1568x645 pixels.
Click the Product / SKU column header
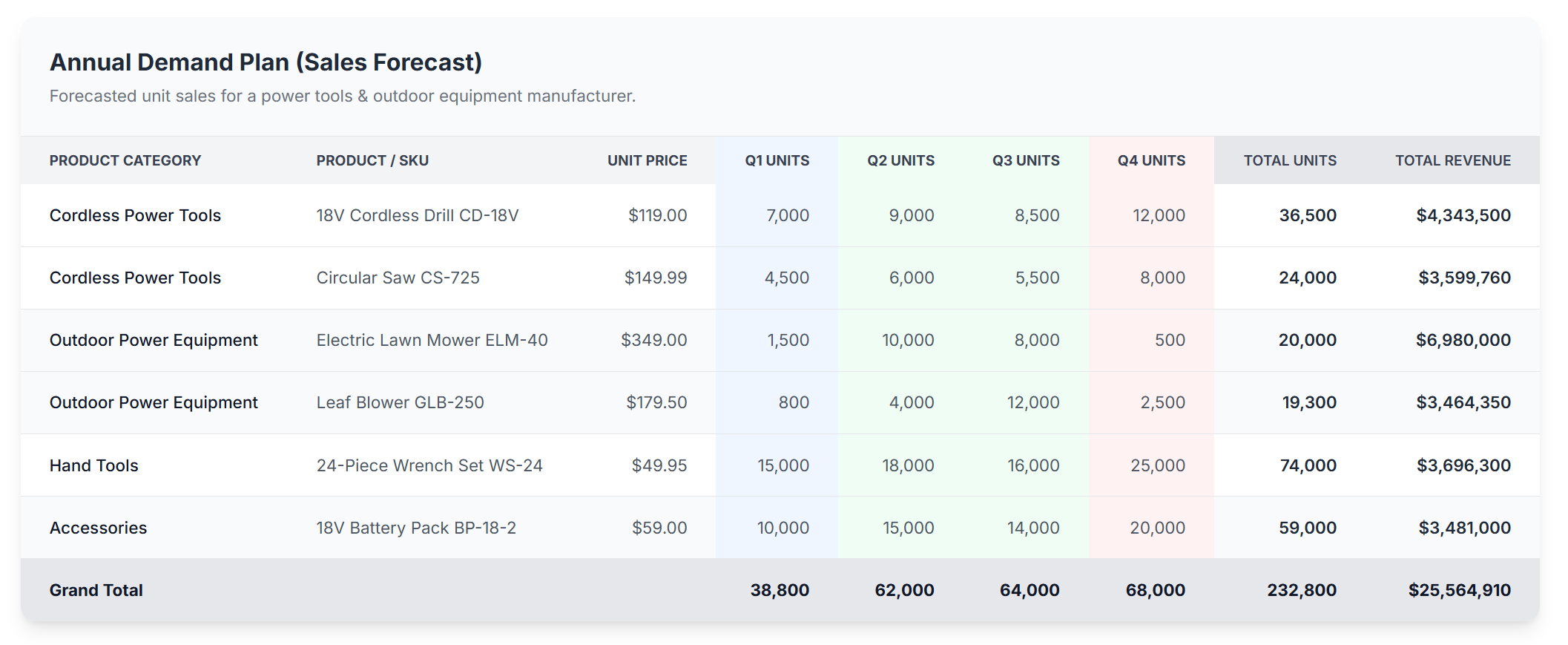pos(372,160)
